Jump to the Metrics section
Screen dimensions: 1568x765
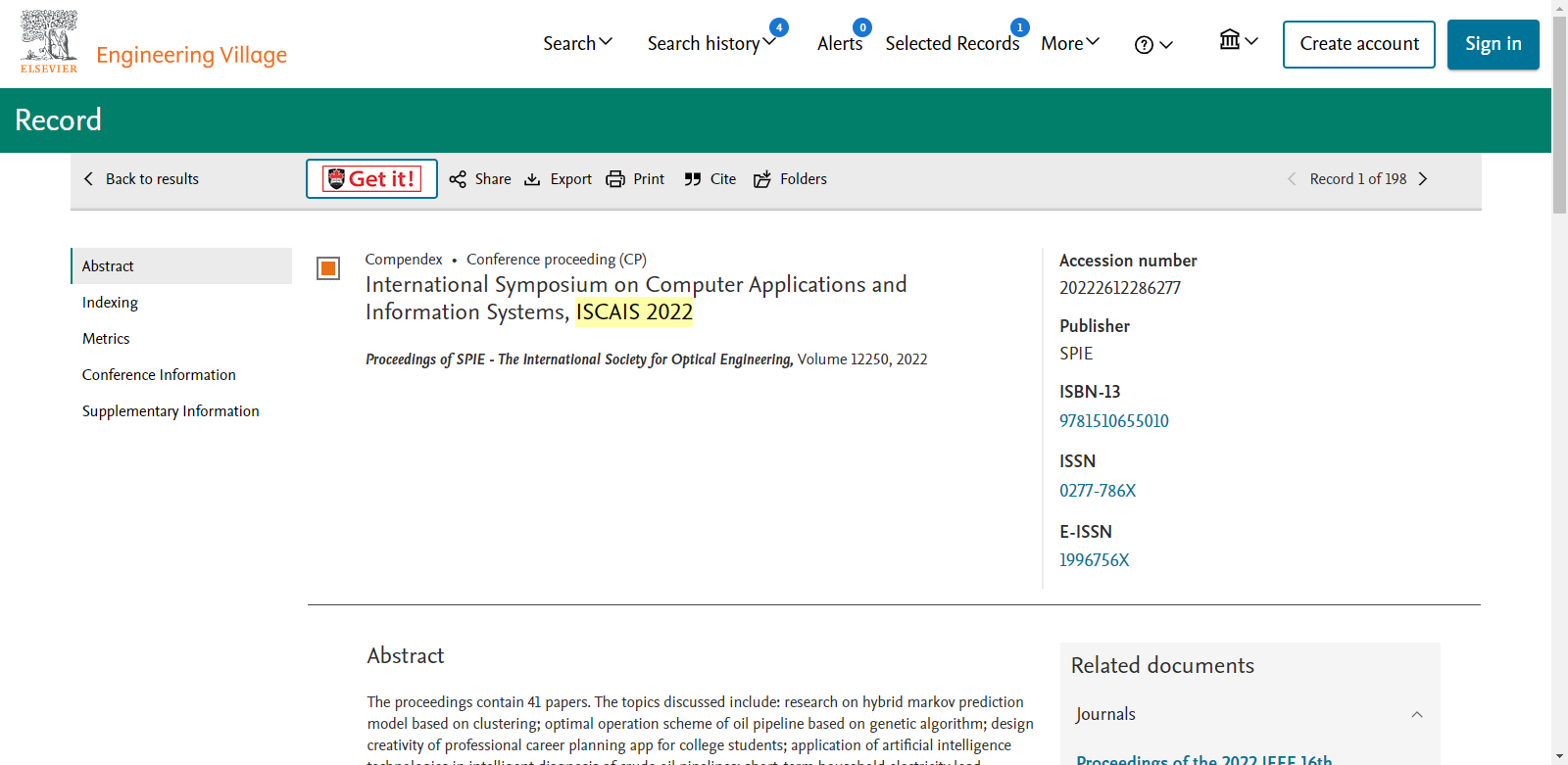(x=106, y=339)
